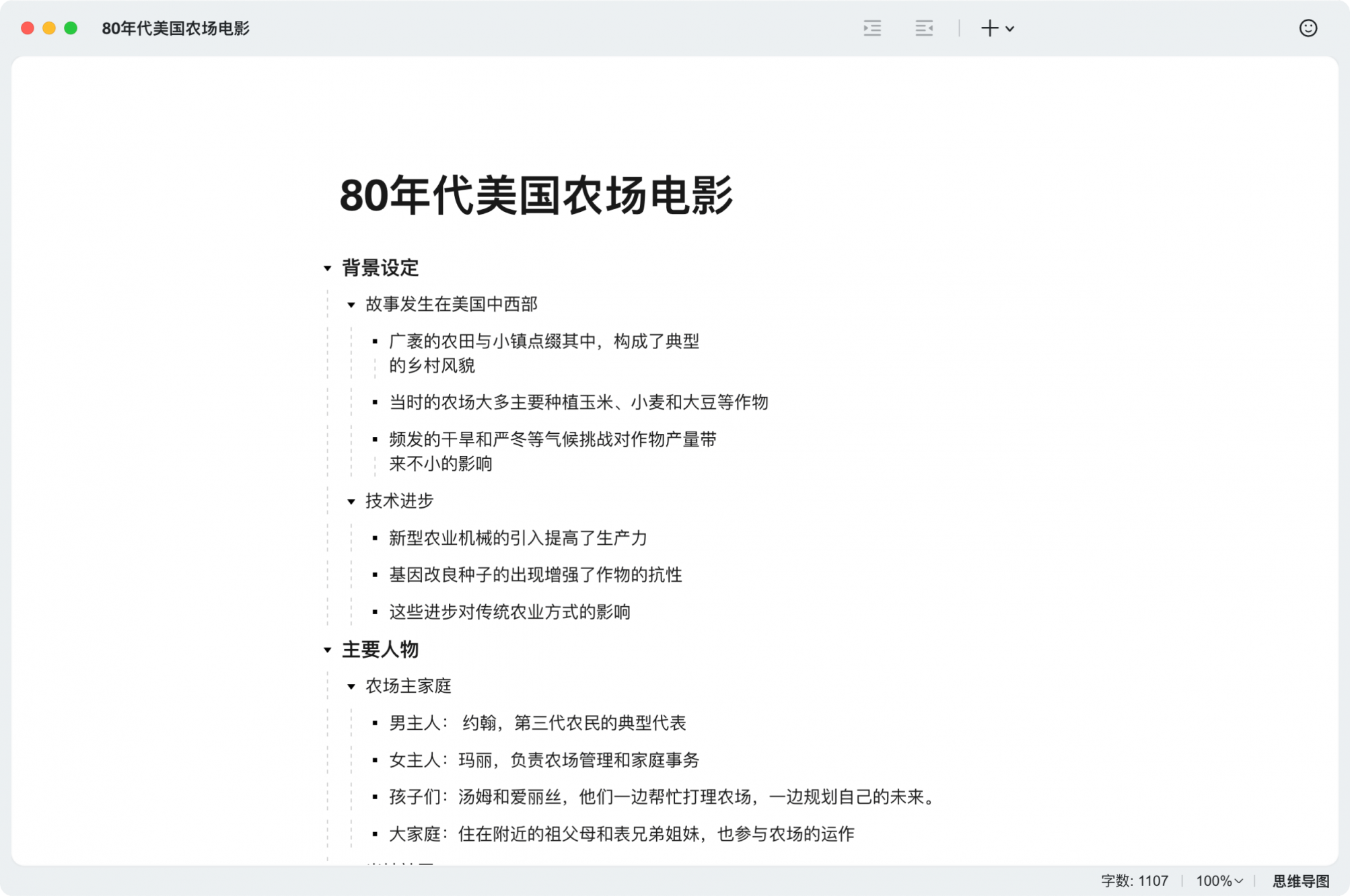Click the outdent outline item icon
This screenshot has width=1350, height=896.
[x=924, y=28]
